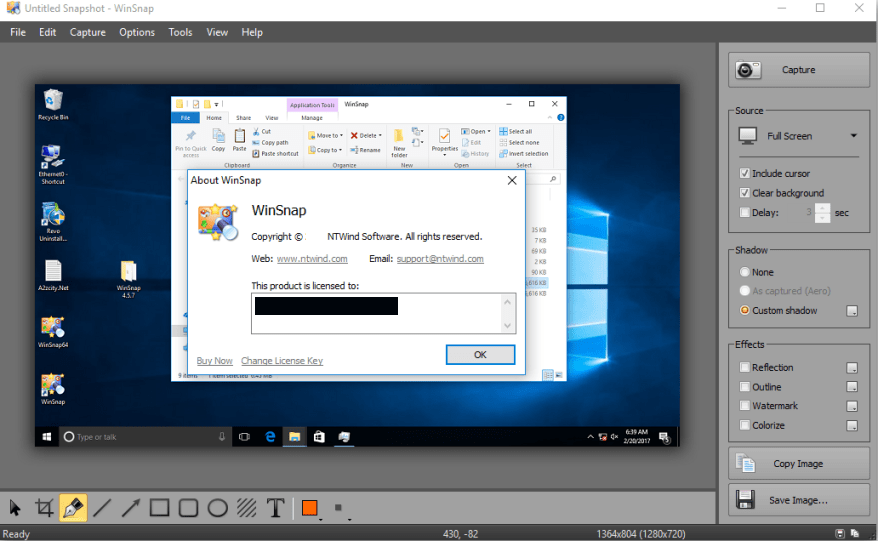
Task: Select the straight Line tool
Action: pos(102,508)
